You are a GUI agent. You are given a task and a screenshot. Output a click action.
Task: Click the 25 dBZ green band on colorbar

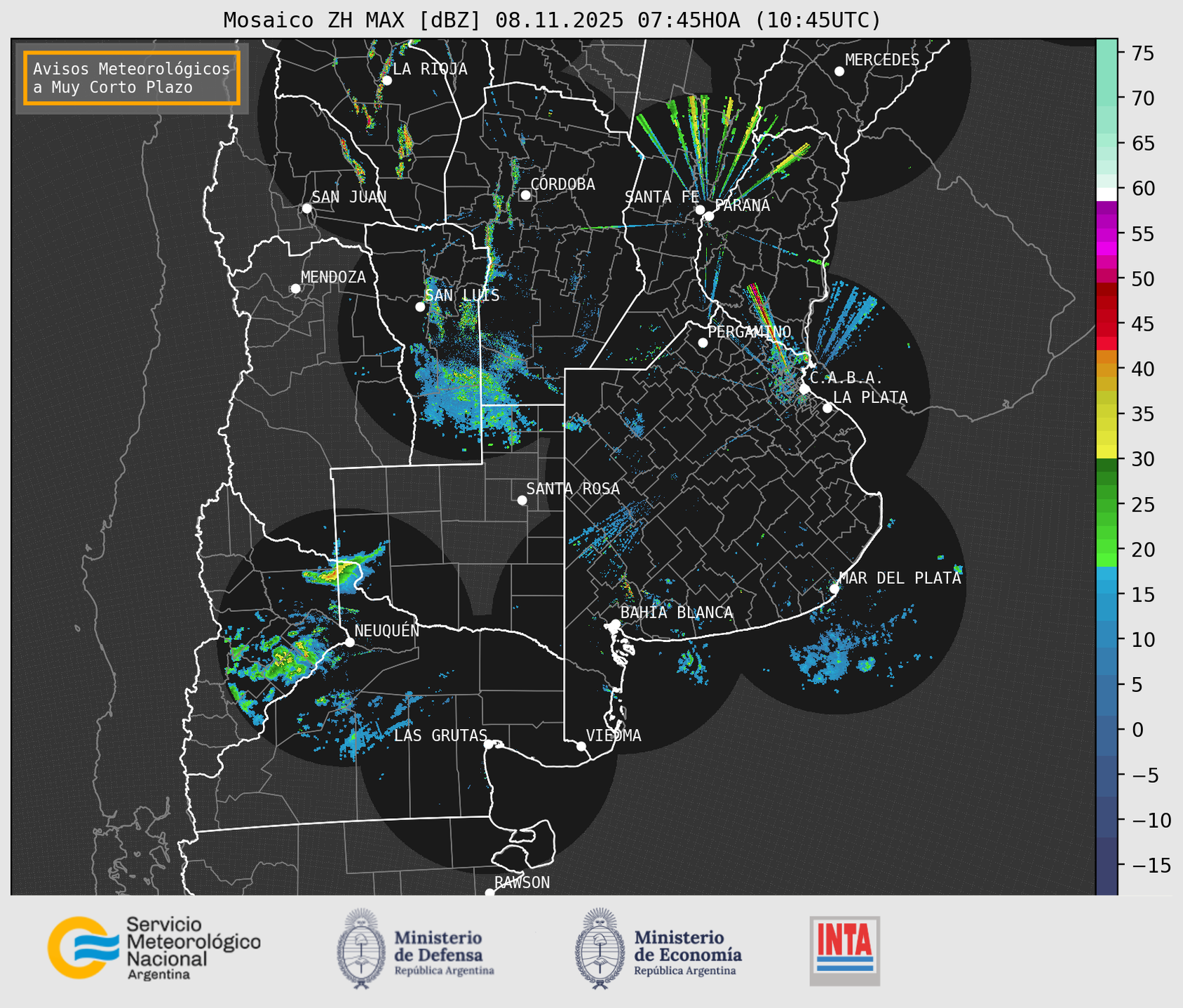[1107, 505]
